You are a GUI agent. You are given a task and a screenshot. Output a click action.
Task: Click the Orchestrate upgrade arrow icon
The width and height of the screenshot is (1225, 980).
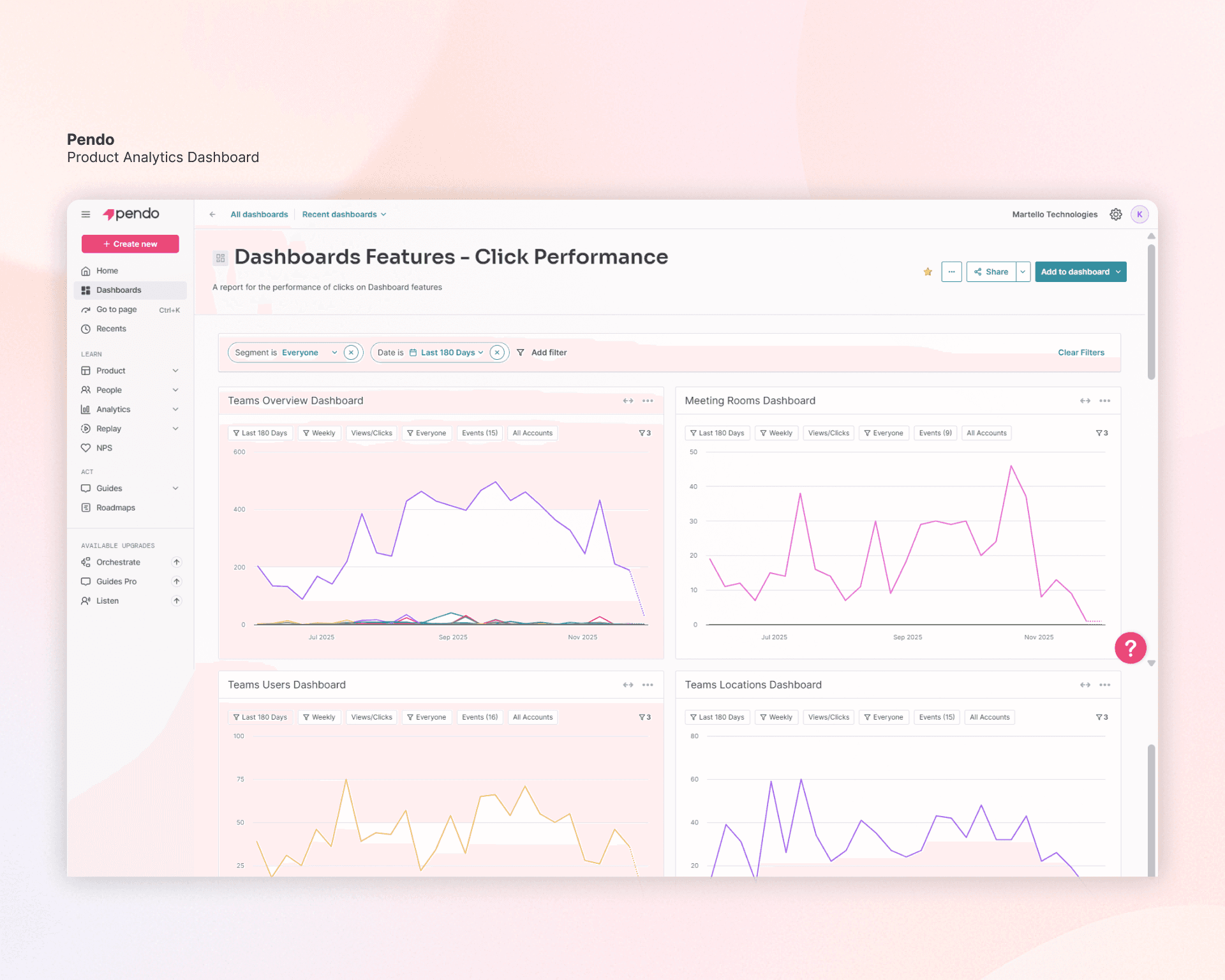point(177,562)
